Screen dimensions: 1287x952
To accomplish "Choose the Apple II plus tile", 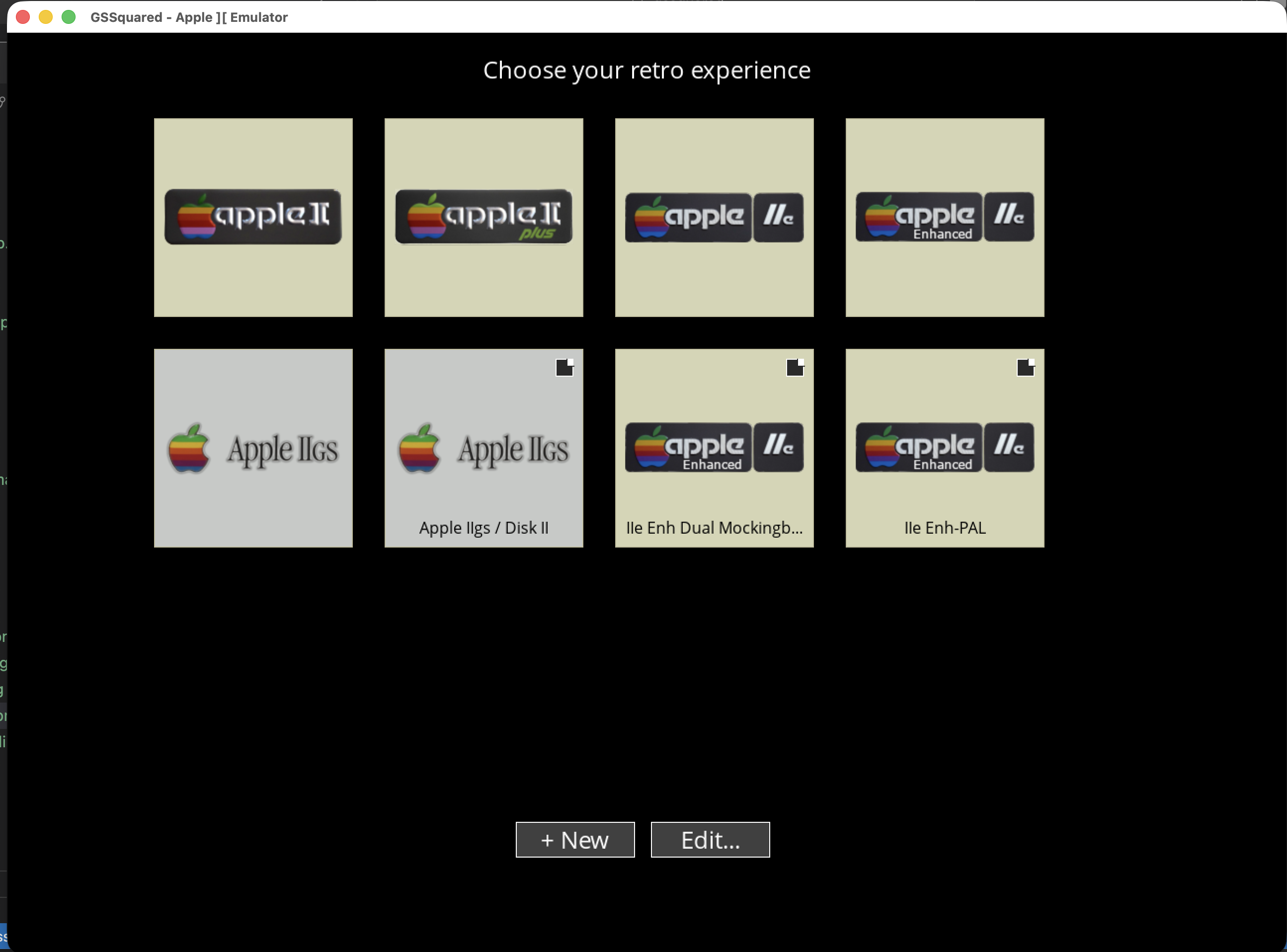I will [483, 217].
